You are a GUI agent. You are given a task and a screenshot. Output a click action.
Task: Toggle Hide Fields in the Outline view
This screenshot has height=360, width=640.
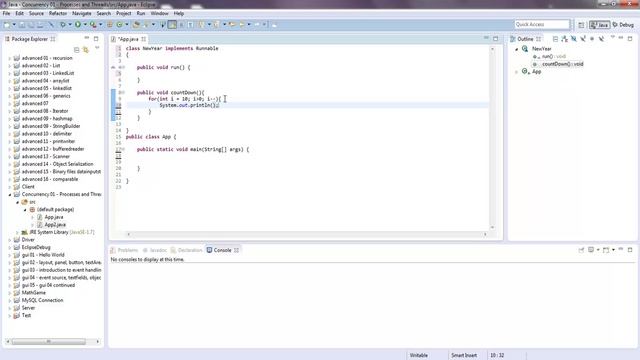[x=574, y=39]
